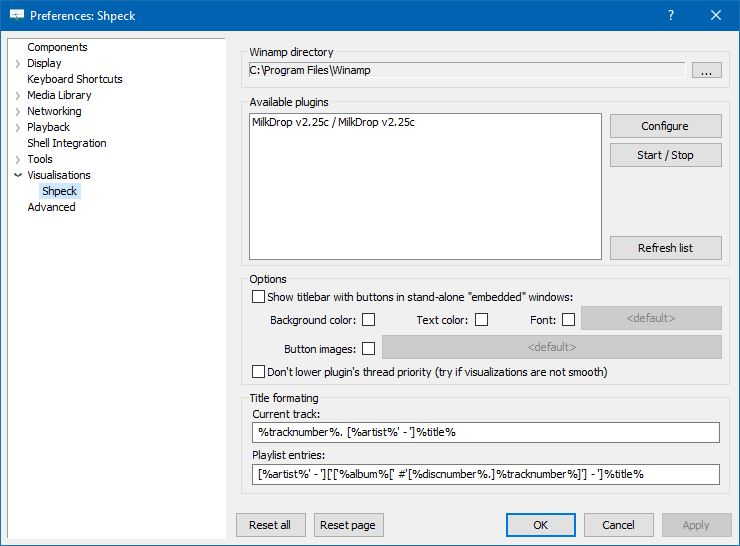Screen dimensions: 740x546
Task: Click the Refresh list button
Action: click(665, 248)
